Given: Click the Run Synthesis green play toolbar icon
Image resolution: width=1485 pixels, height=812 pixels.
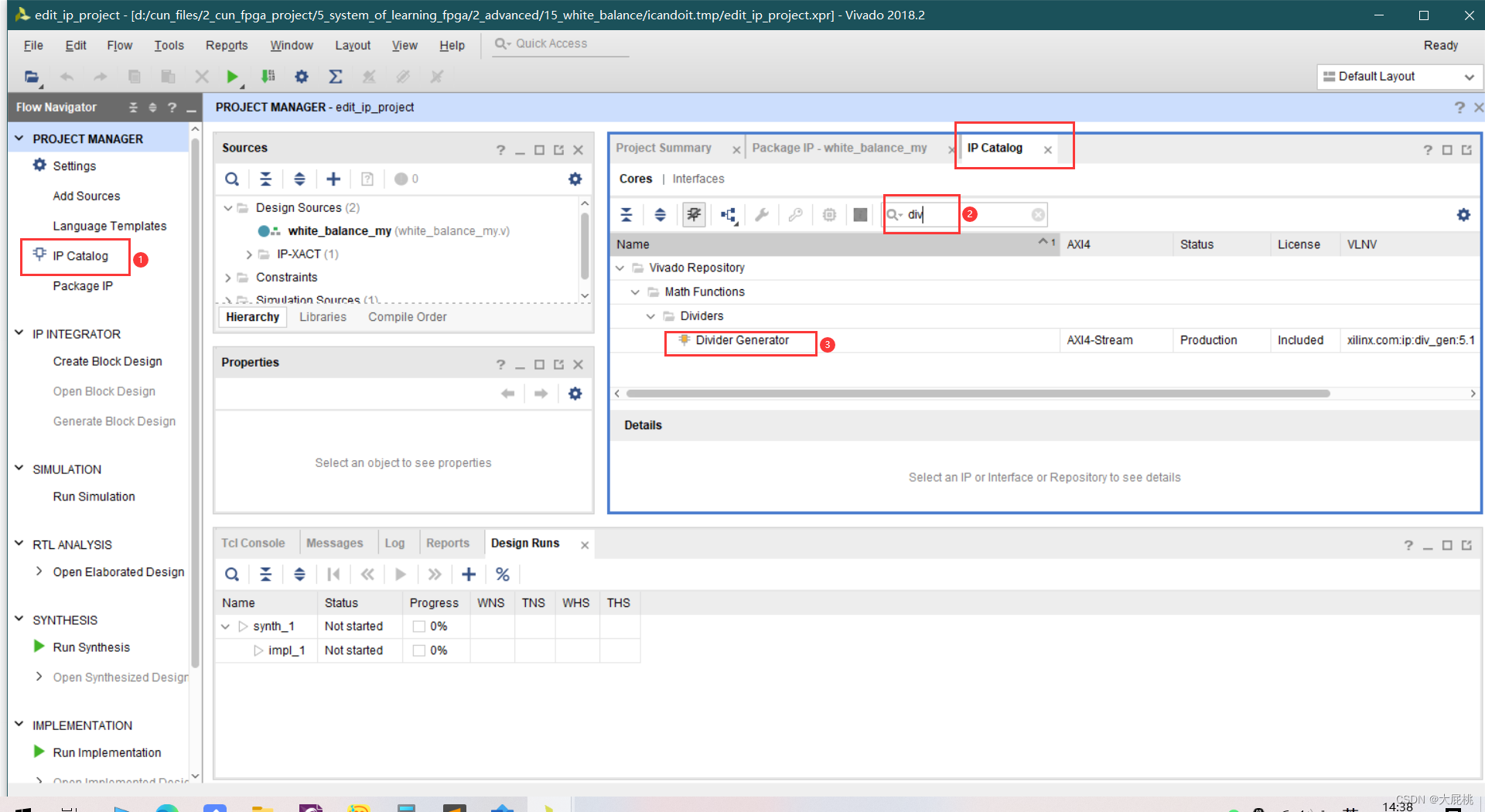Looking at the screenshot, I should click(231, 77).
